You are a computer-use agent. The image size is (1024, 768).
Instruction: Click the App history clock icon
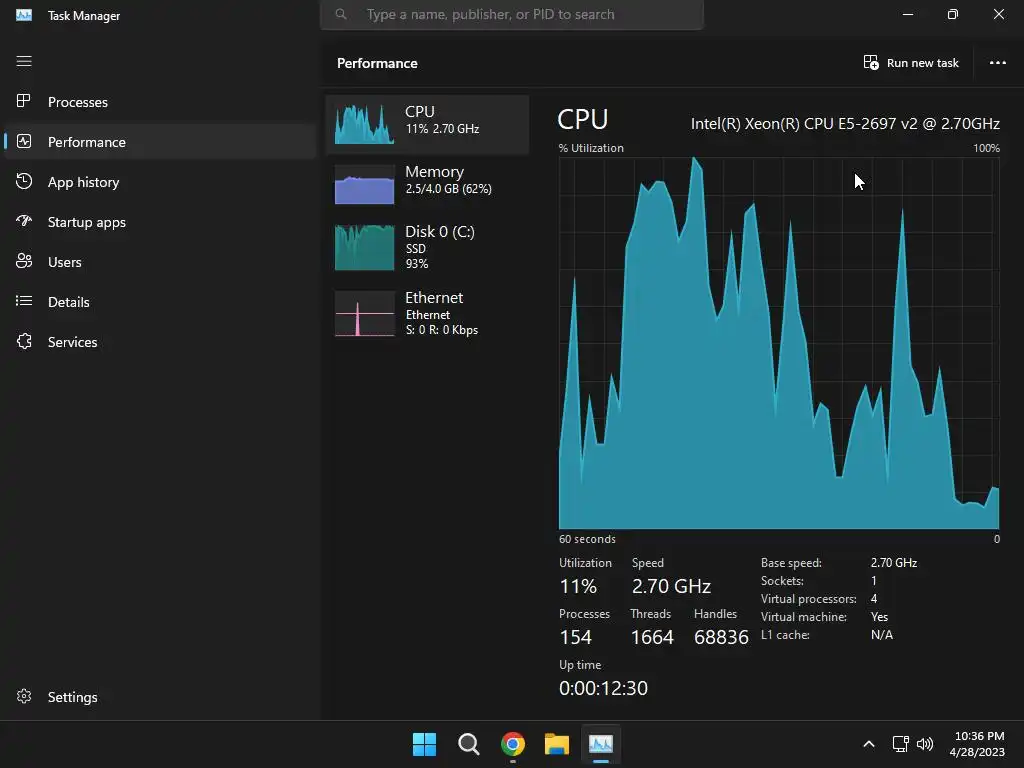24,182
